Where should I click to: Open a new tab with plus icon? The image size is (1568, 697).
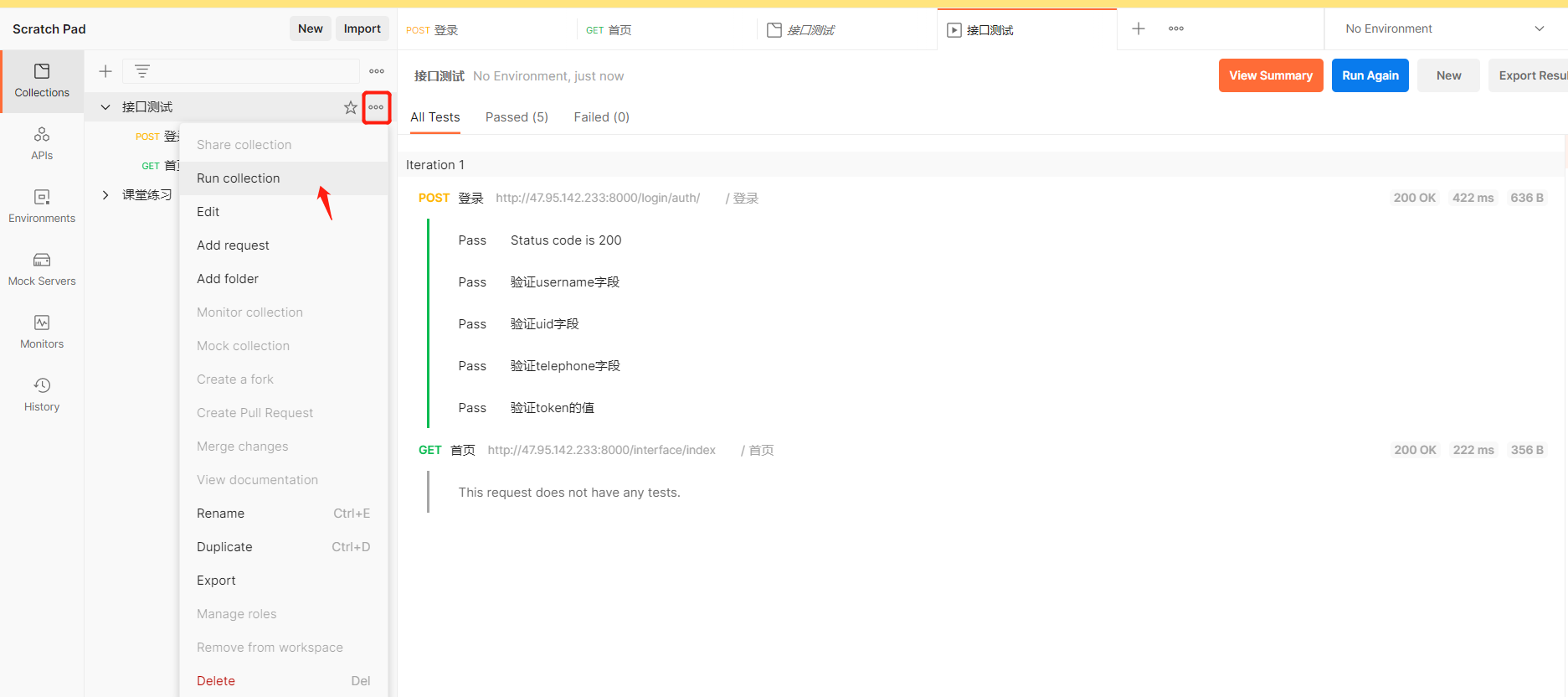[x=1139, y=28]
